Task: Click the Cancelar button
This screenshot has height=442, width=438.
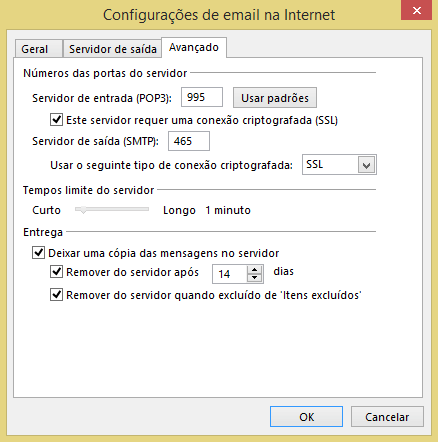Action: (387, 417)
